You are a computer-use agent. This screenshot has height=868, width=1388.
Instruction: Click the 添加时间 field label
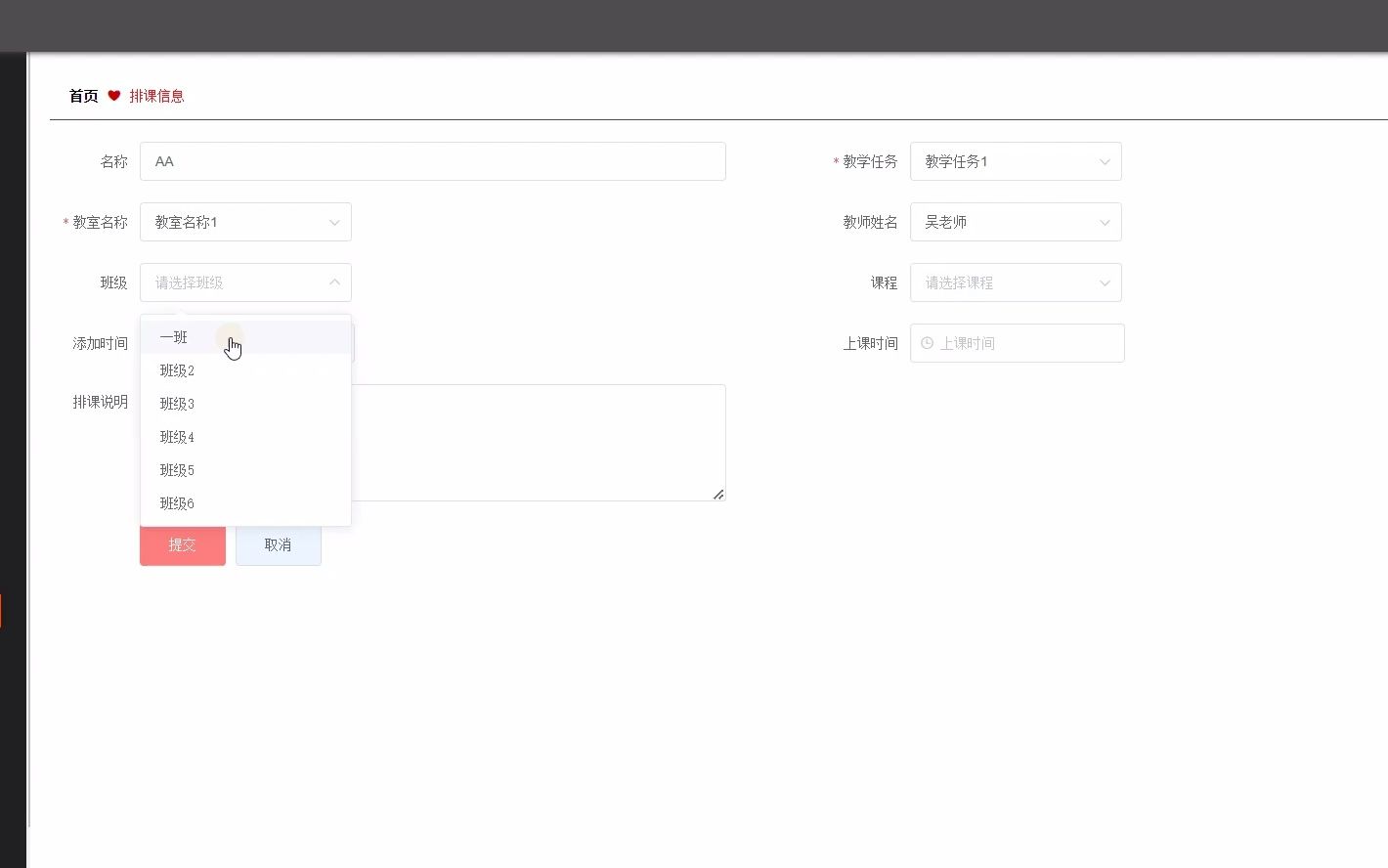(x=100, y=343)
